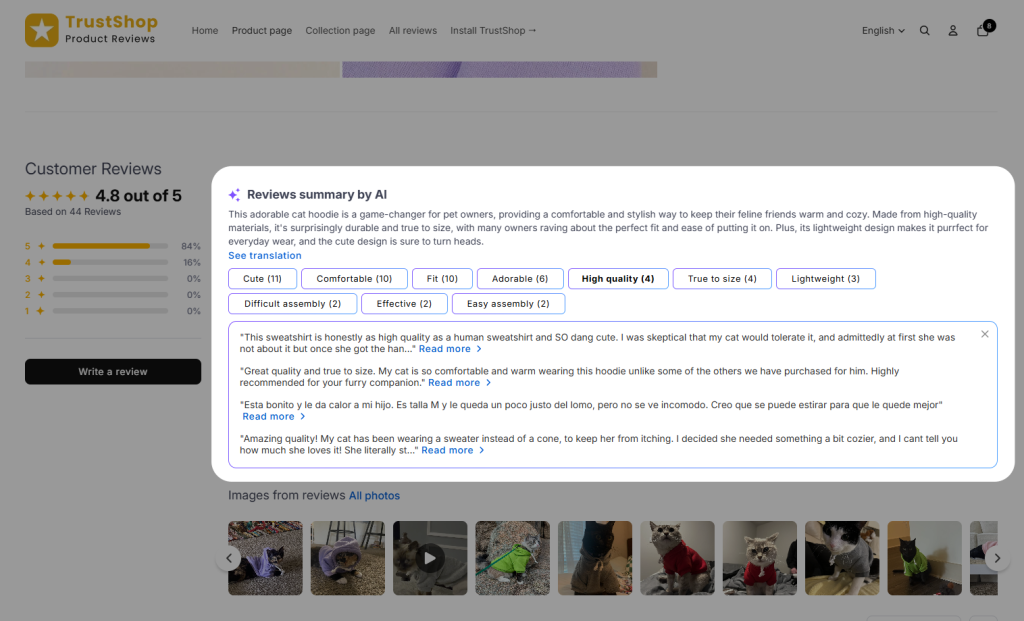
Task: Toggle the High quality (4) filter
Action: [617, 279]
